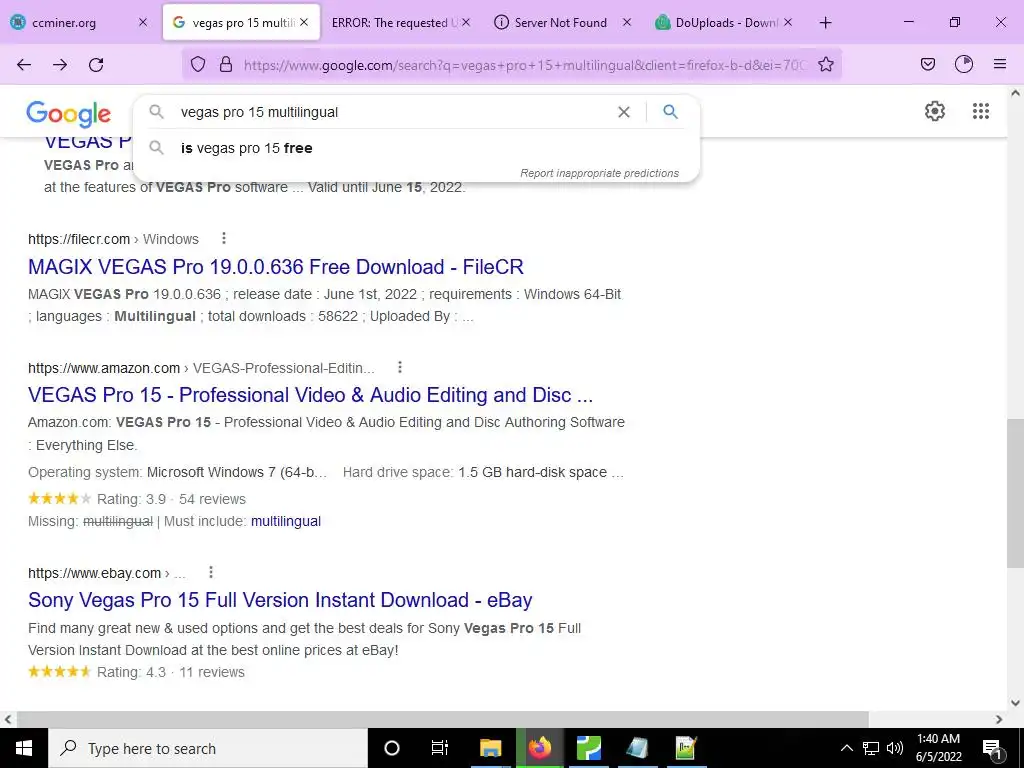The height and width of the screenshot is (768, 1024).
Task: Open Task View on taskbar
Action: 440,748
